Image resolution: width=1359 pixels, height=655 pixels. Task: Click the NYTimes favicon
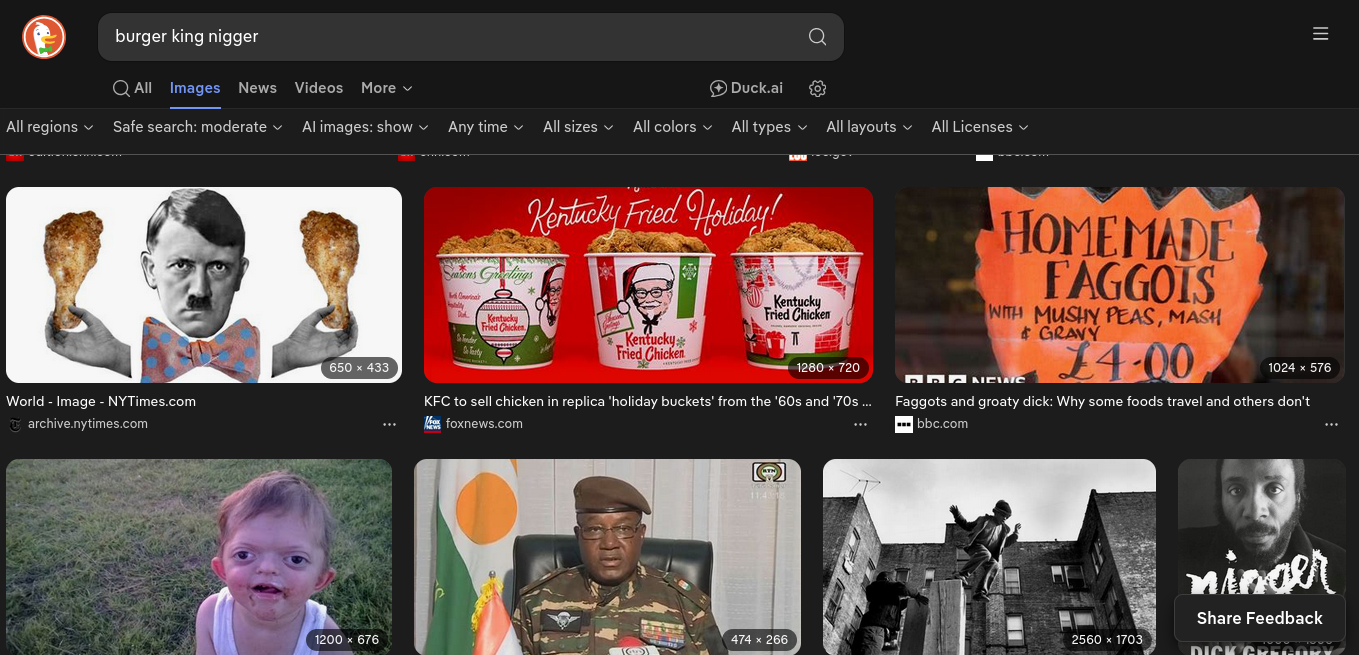[14, 424]
